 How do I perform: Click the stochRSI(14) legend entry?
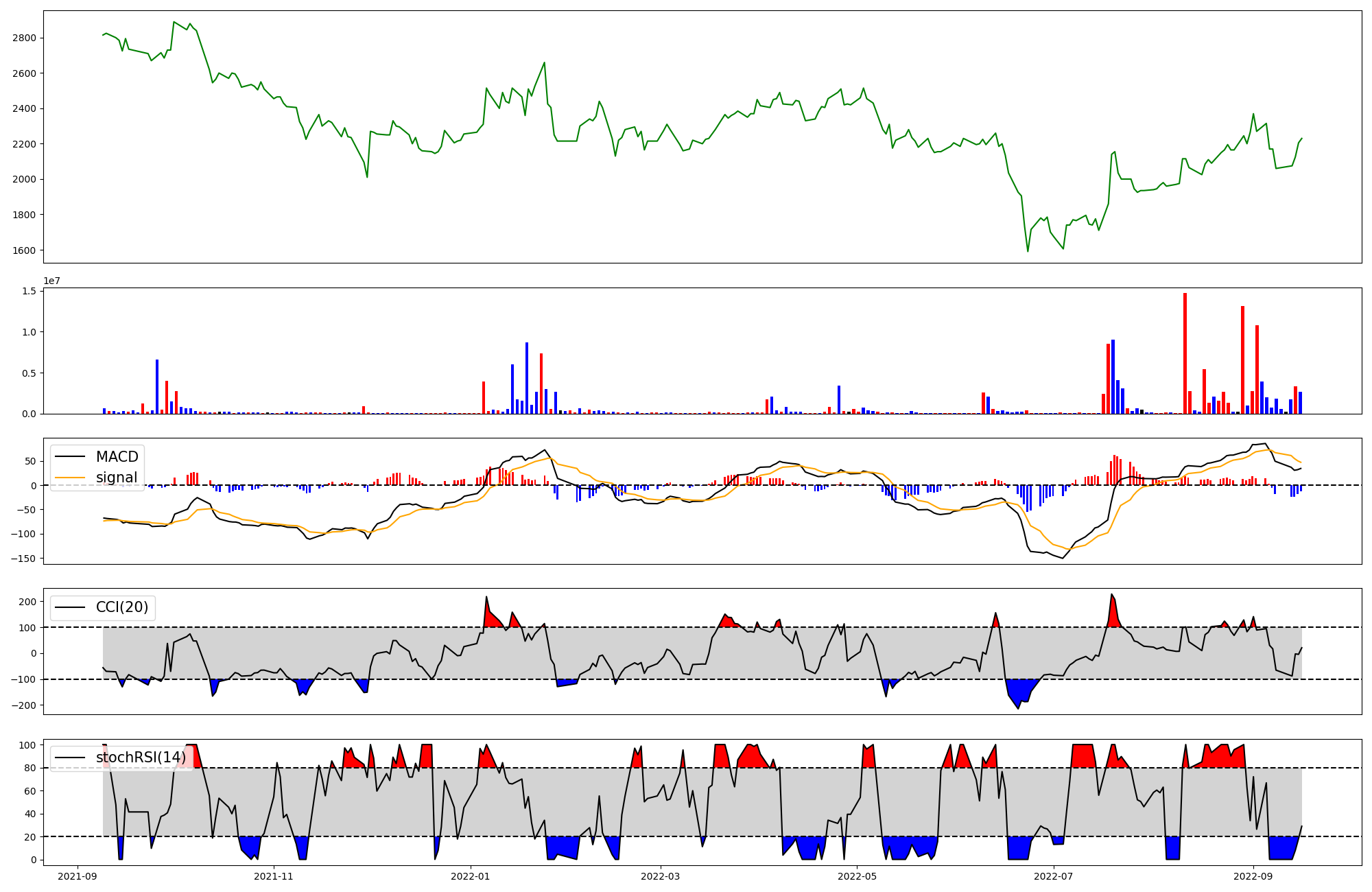click(141, 758)
